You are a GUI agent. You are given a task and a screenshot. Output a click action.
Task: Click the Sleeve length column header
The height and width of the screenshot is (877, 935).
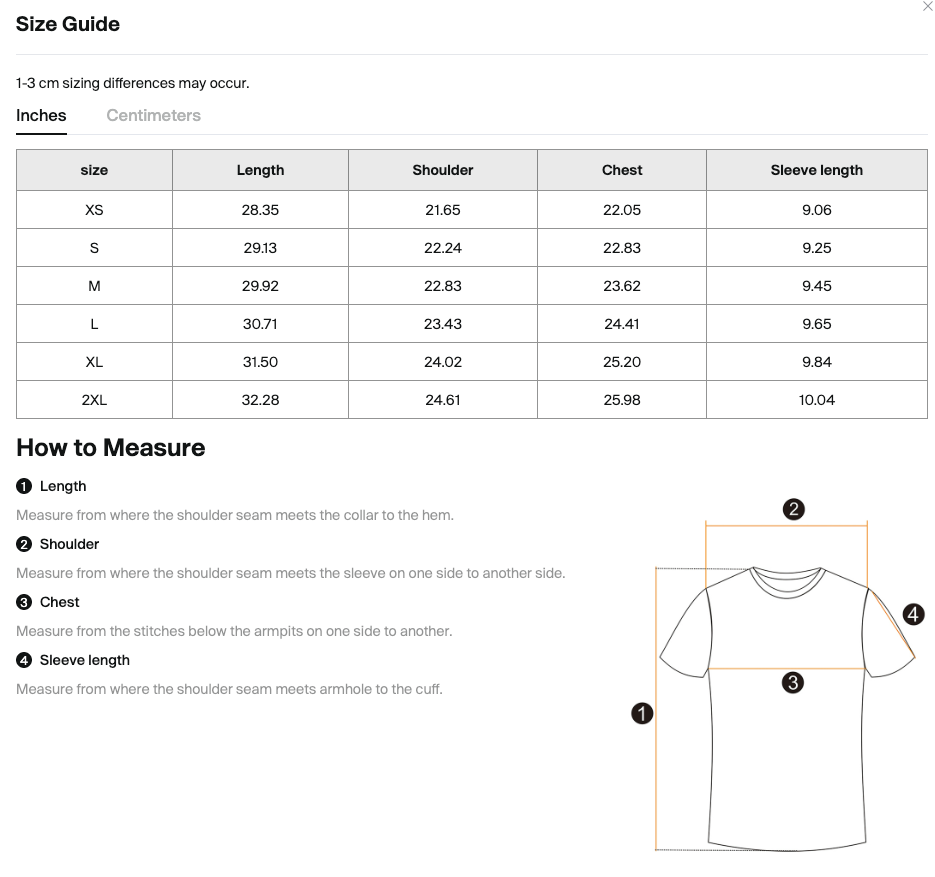pyautogui.click(x=816, y=170)
